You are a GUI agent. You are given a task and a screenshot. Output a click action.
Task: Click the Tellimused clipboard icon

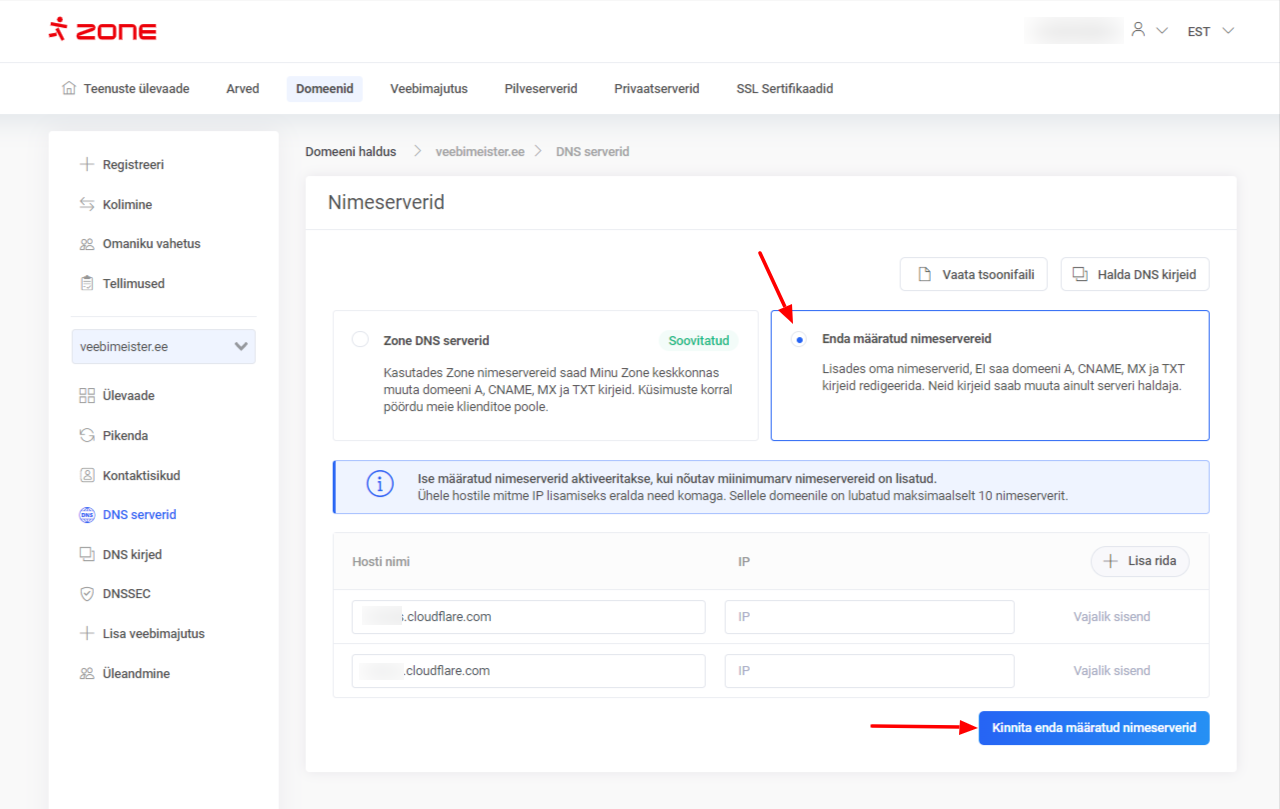86,283
